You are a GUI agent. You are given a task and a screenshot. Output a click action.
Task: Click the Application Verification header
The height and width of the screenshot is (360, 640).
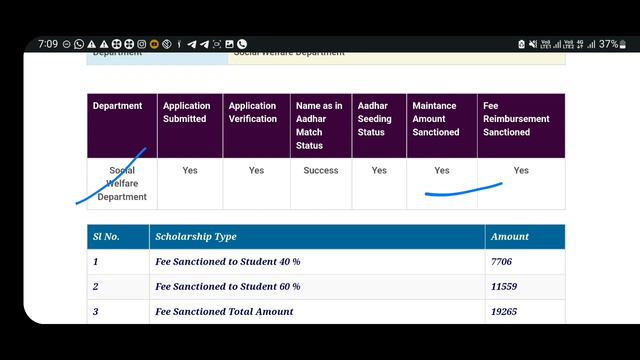tap(256, 126)
